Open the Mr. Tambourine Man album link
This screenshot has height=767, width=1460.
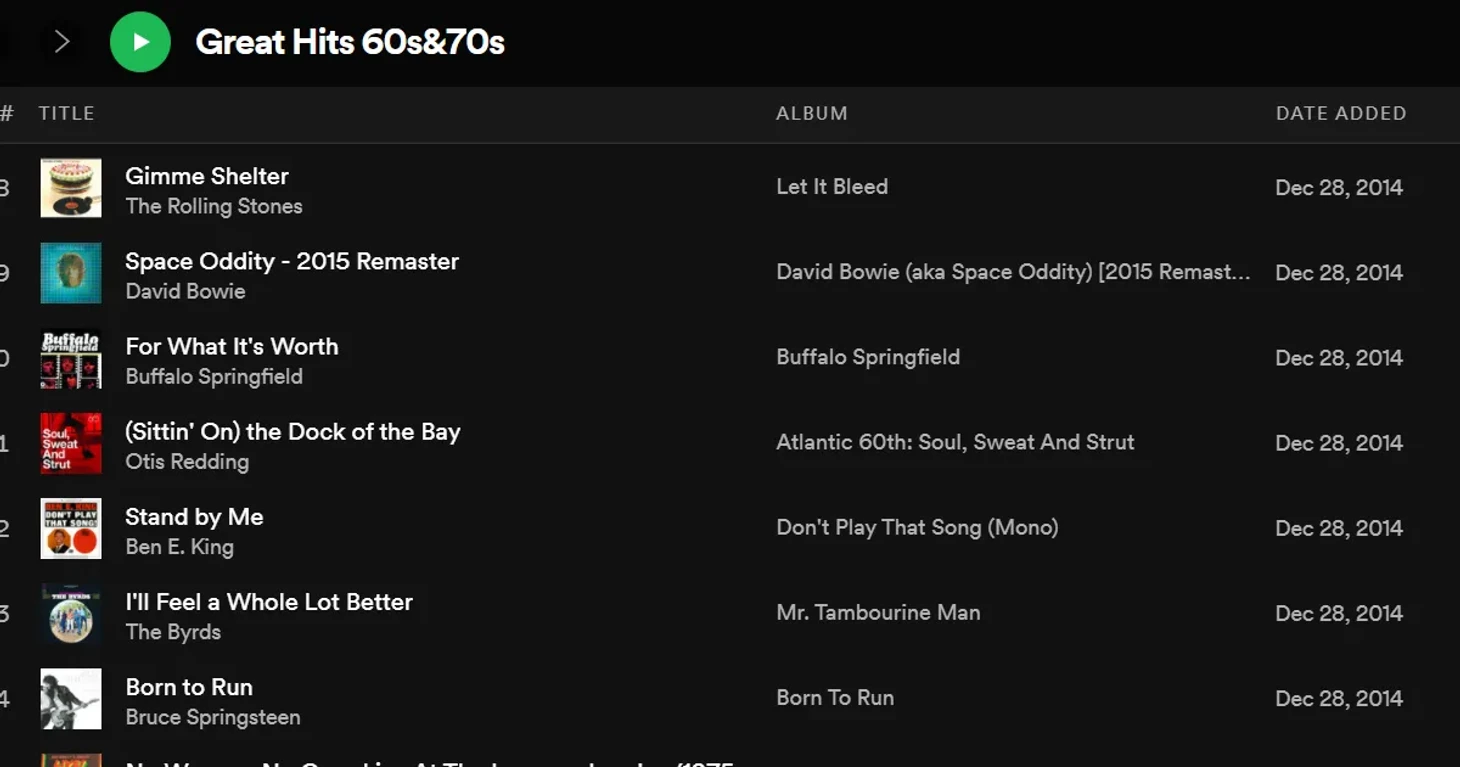point(878,612)
